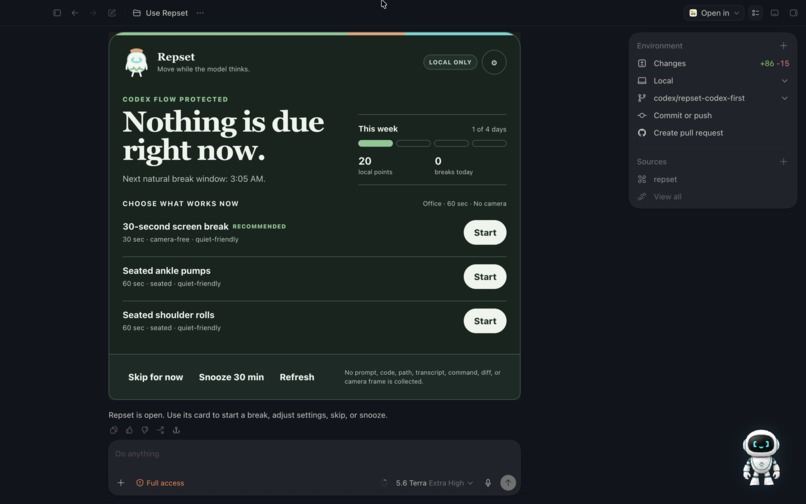
Task: Click the loading spinner icon in composer
Action: tap(383, 482)
